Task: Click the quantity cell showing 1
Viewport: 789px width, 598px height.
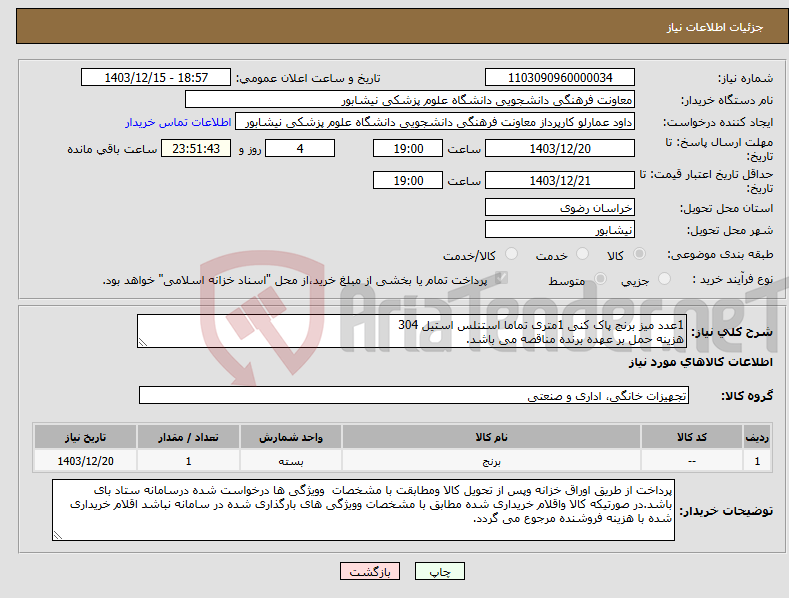Action: click(x=188, y=461)
